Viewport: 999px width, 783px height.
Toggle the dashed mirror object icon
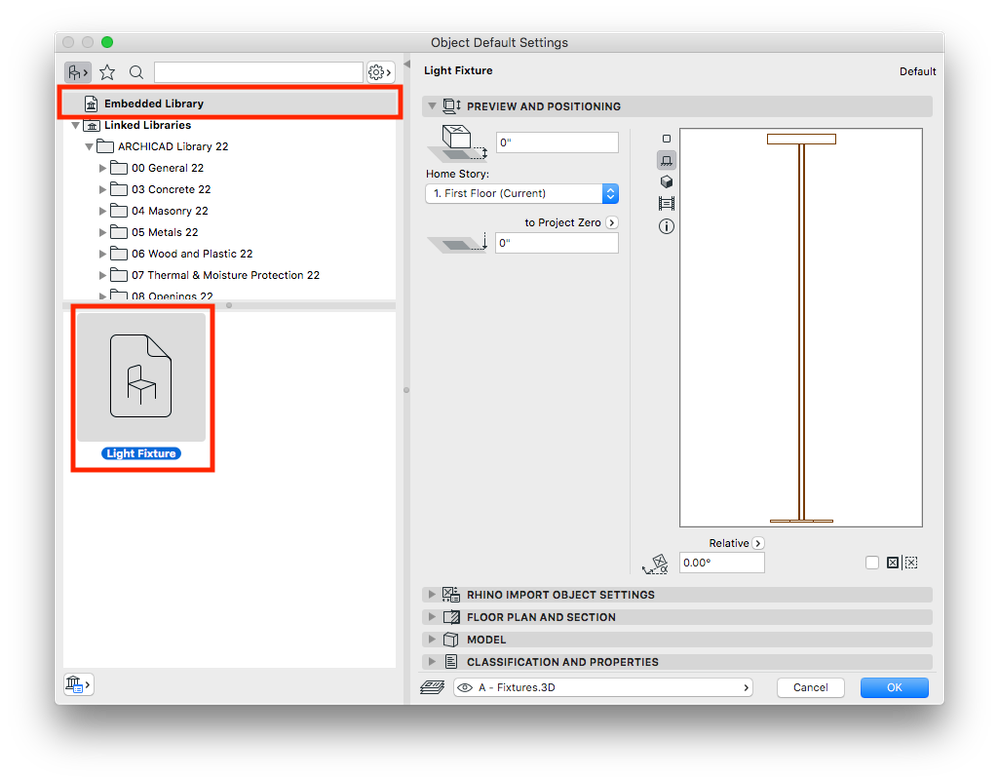pyautogui.click(x=911, y=563)
